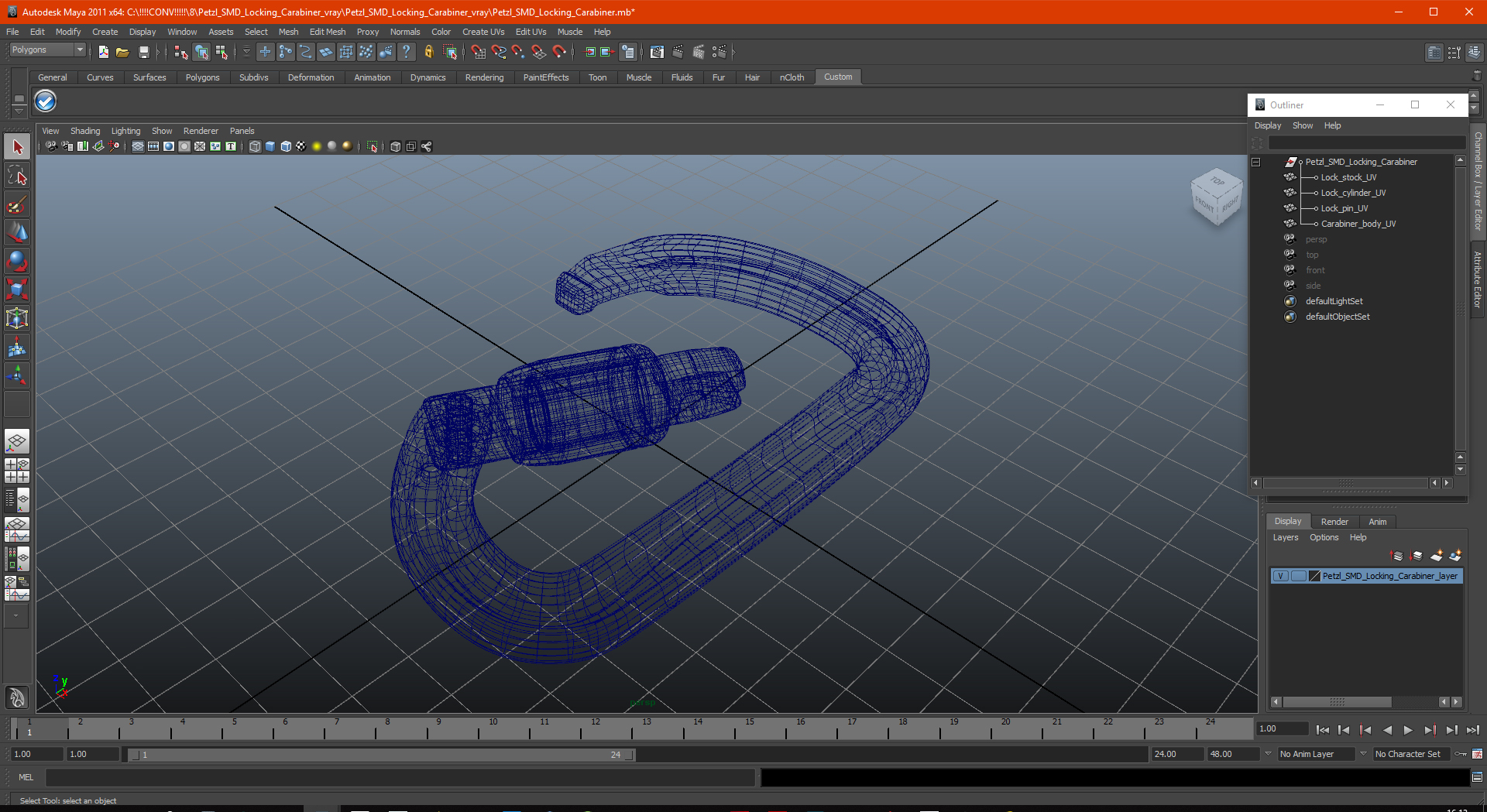This screenshot has height=812, width=1487.
Task: Open the Create UVs menu
Action: 483,32
